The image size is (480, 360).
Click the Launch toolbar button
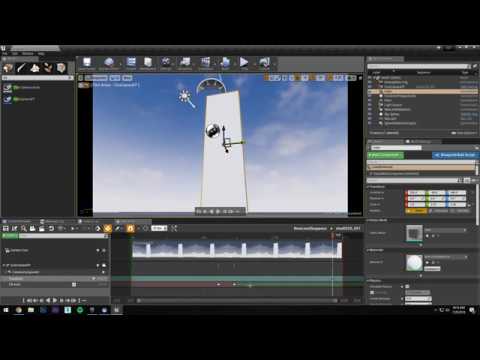click(264, 63)
